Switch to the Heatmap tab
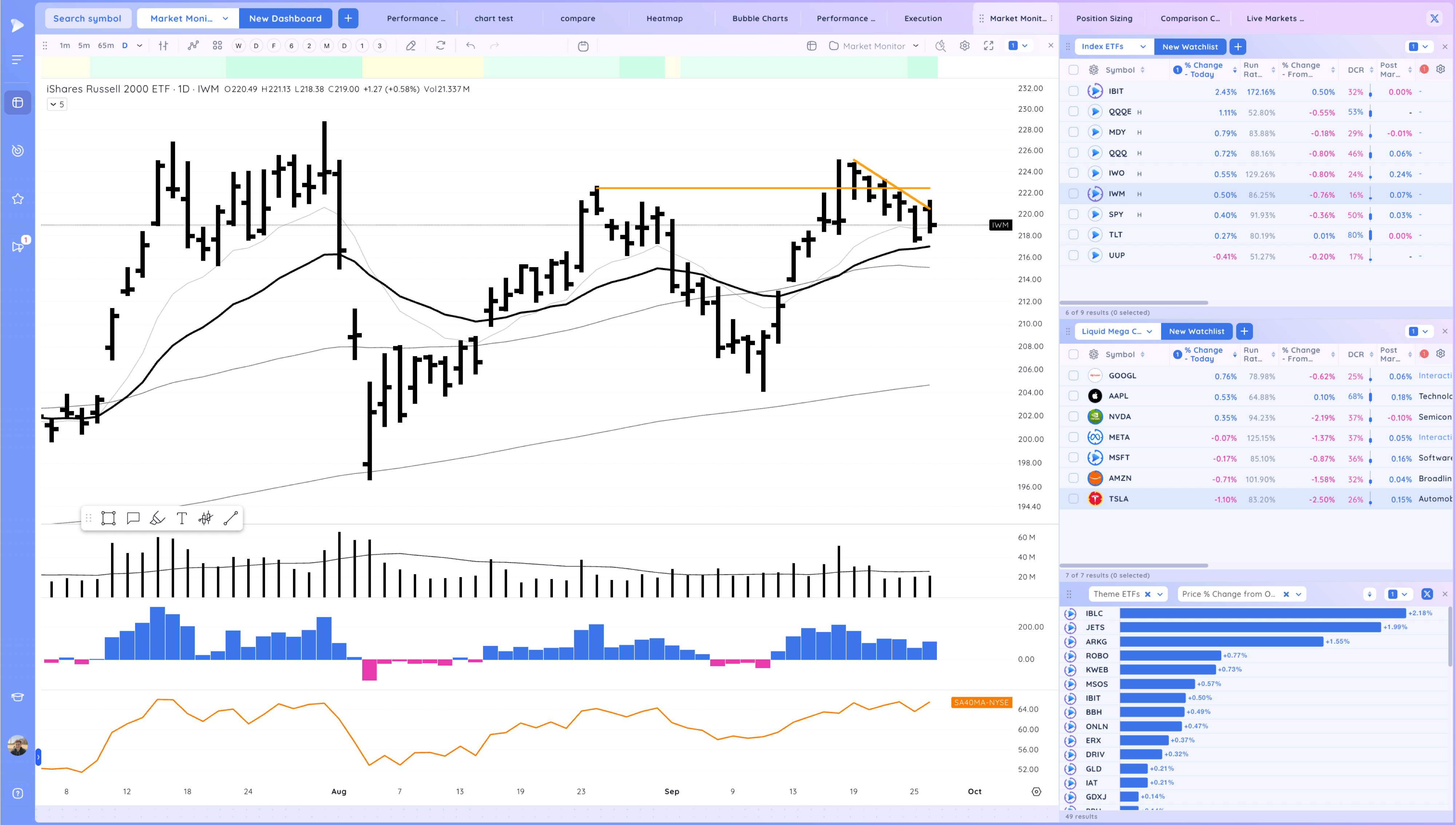This screenshot has width=1456, height=825. [664, 18]
